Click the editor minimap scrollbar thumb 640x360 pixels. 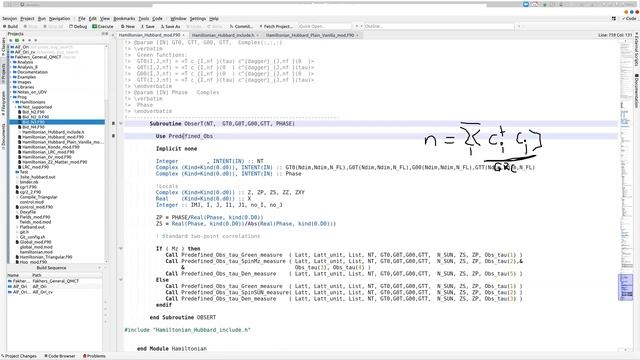626,287
